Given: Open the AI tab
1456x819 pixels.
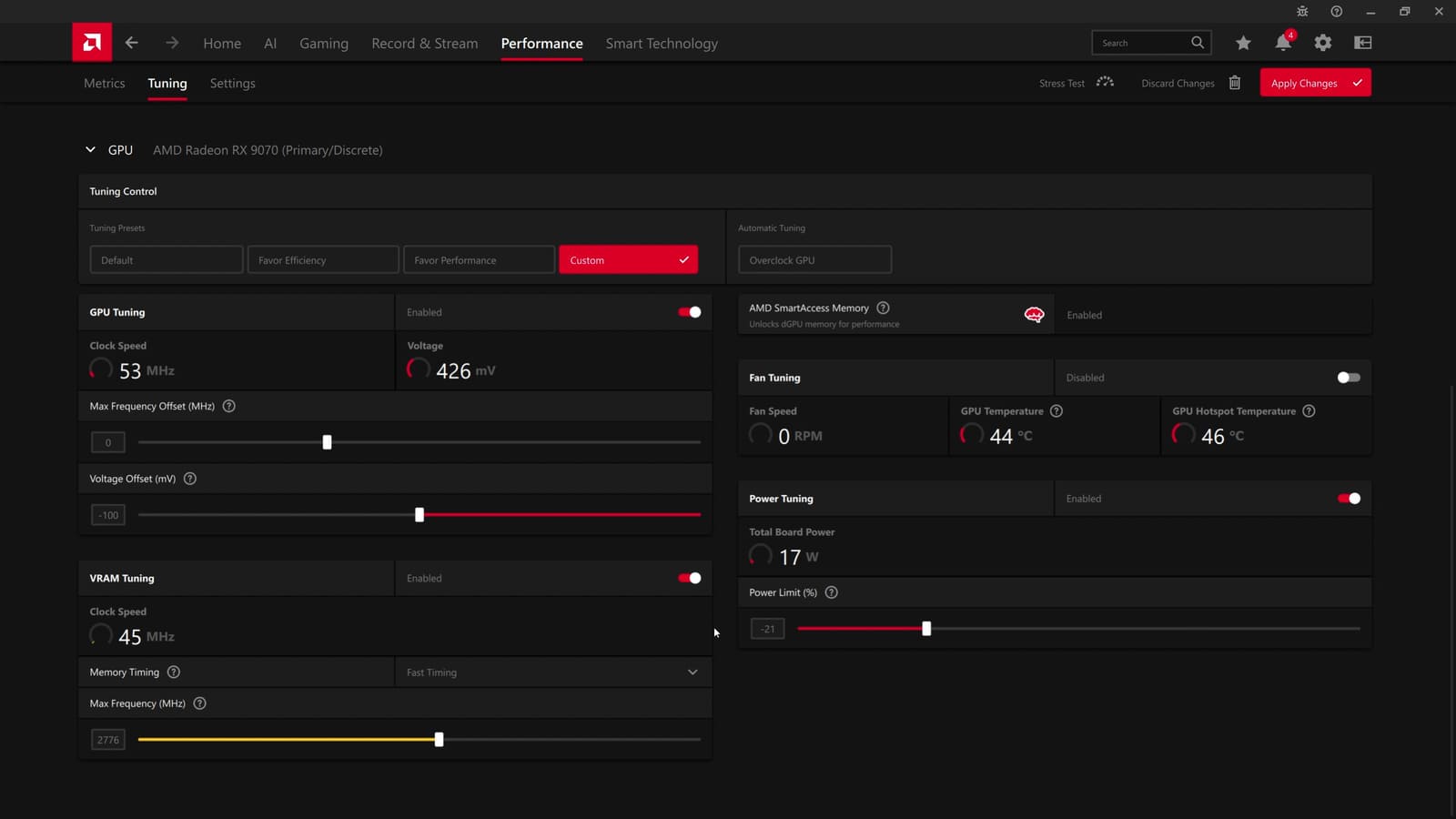Looking at the screenshot, I should (x=270, y=43).
